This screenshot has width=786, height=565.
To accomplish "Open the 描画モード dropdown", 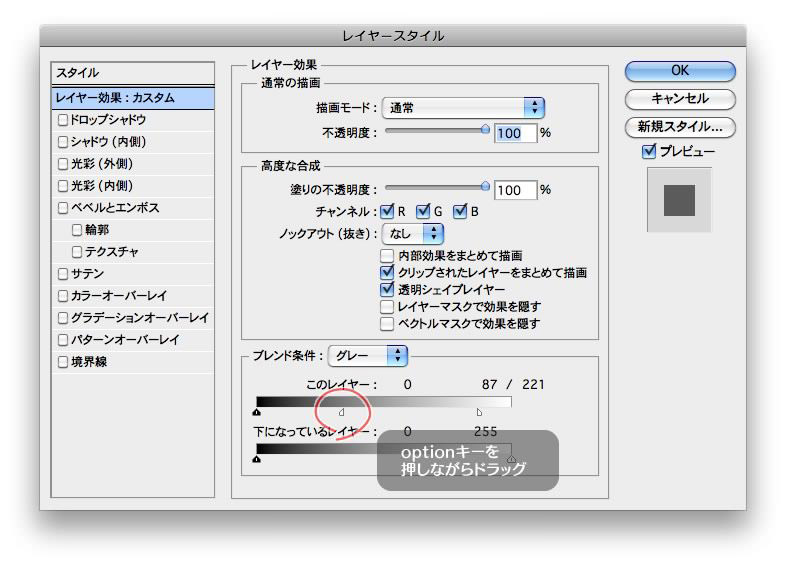I will (x=463, y=108).
